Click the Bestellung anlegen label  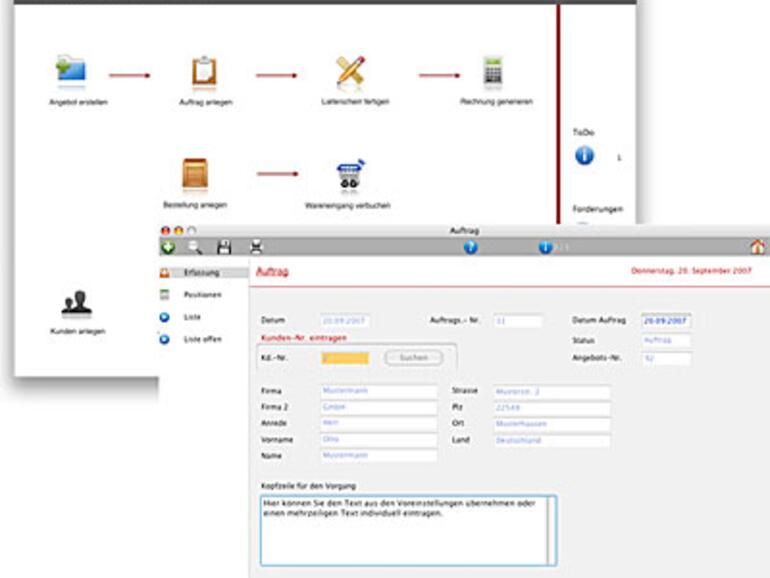tap(195, 205)
